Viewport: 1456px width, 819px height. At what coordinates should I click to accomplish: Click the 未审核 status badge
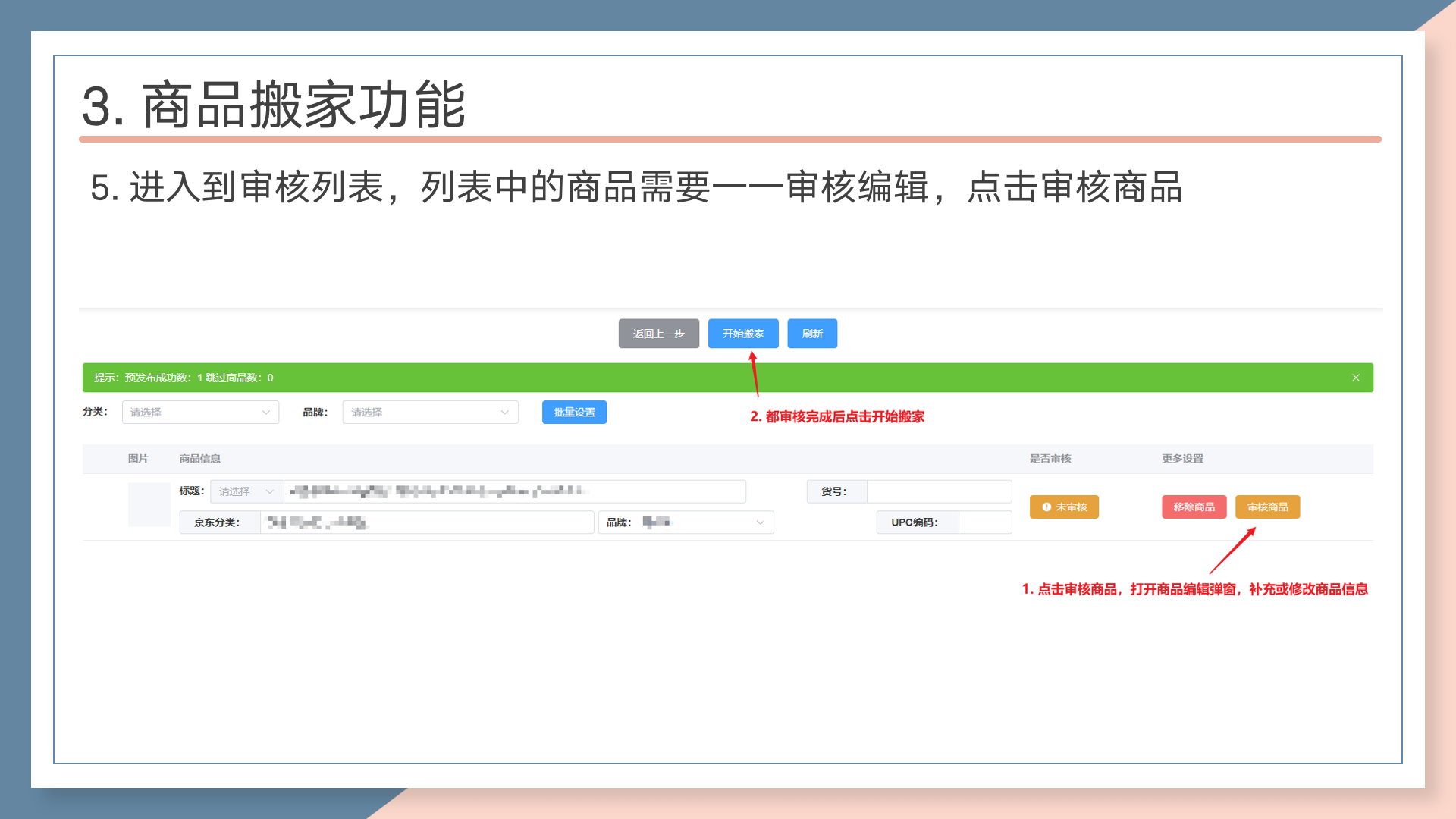click(x=1064, y=507)
